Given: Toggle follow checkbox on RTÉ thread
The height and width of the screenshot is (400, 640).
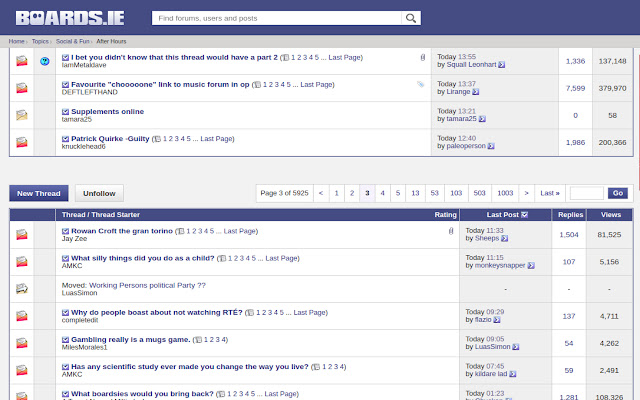Looking at the screenshot, I should pyautogui.click(x=65, y=313).
